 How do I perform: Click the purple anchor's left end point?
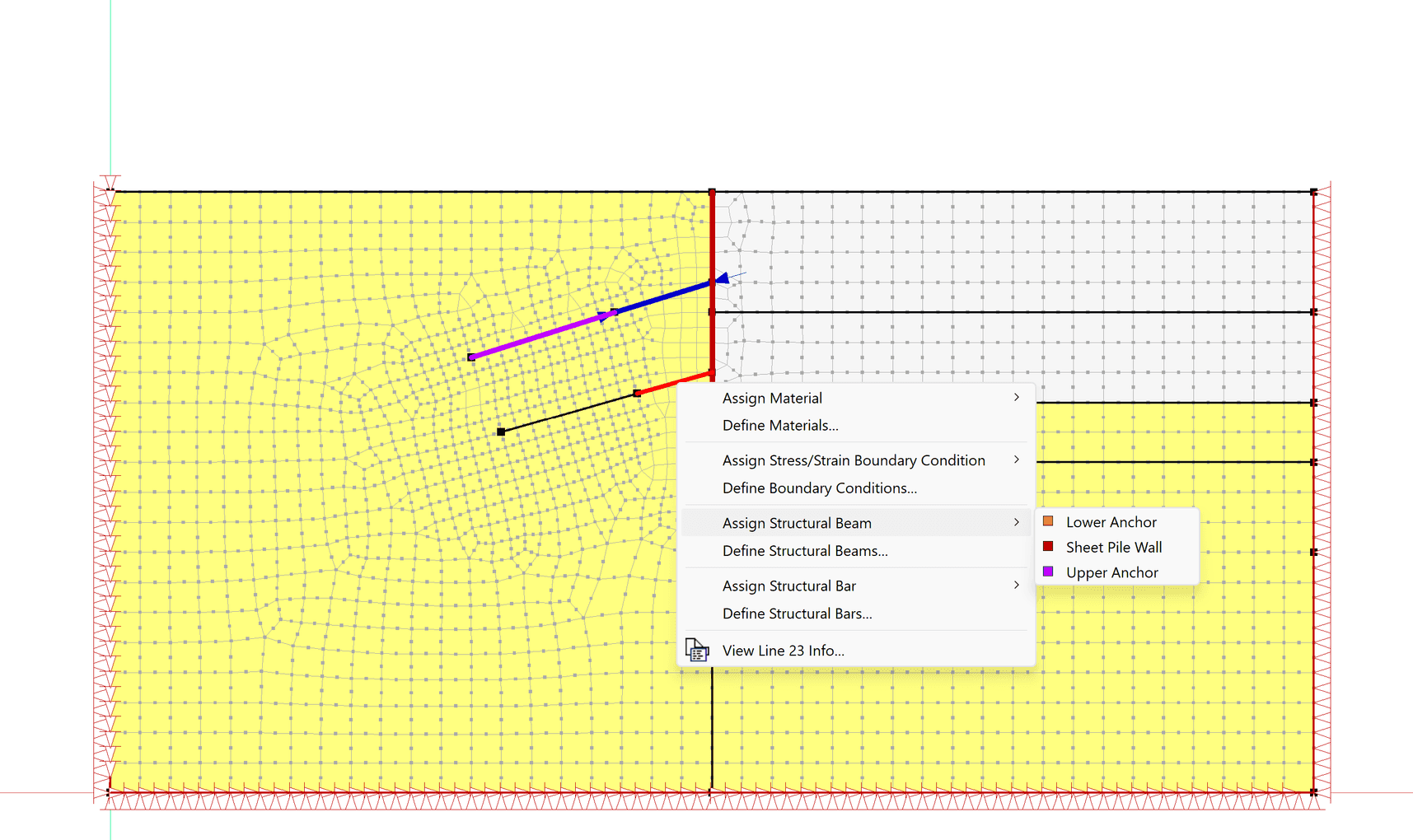pos(471,357)
